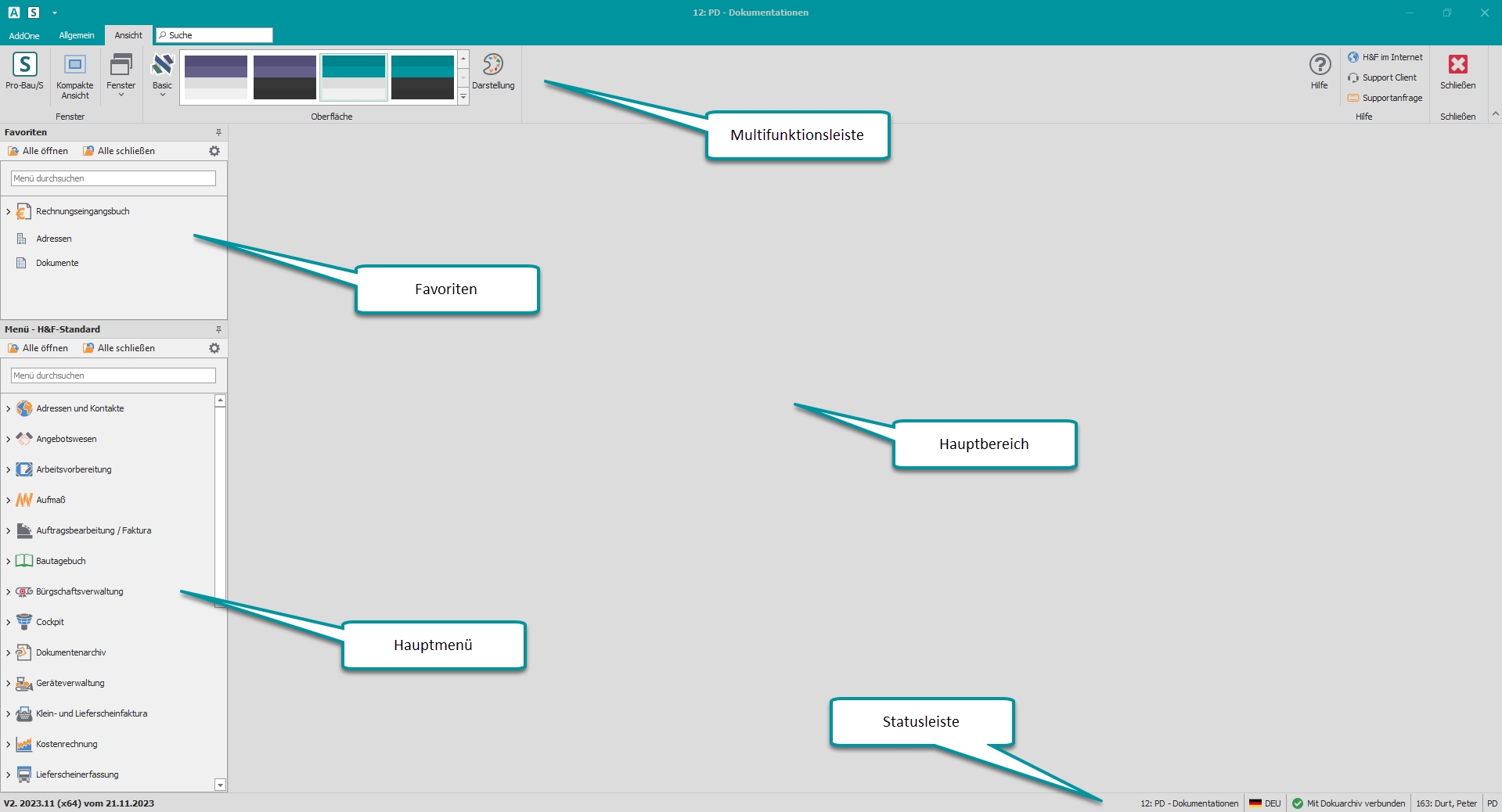Open the Supportanfrage link
This screenshot has width=1502, height=812.
[x=1392, y=98]
